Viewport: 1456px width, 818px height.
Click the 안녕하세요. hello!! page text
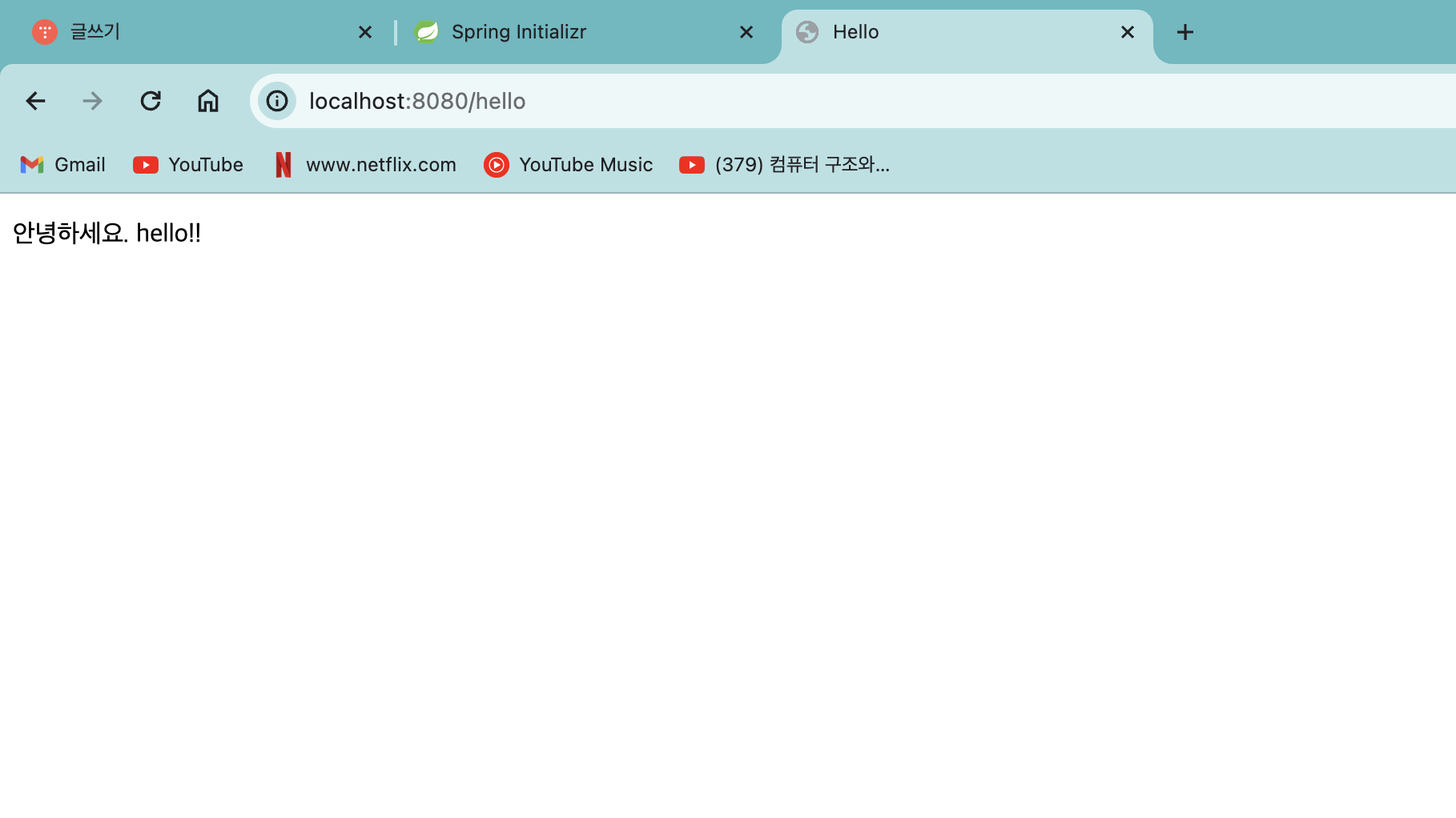pyautogui.click(x=107, y=233)
